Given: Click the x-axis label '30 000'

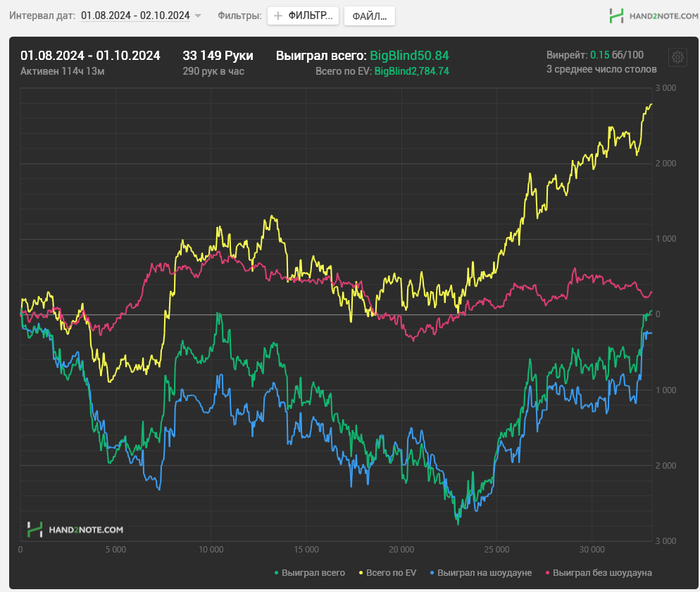Looking at the screenshot, I should [592, 550].
